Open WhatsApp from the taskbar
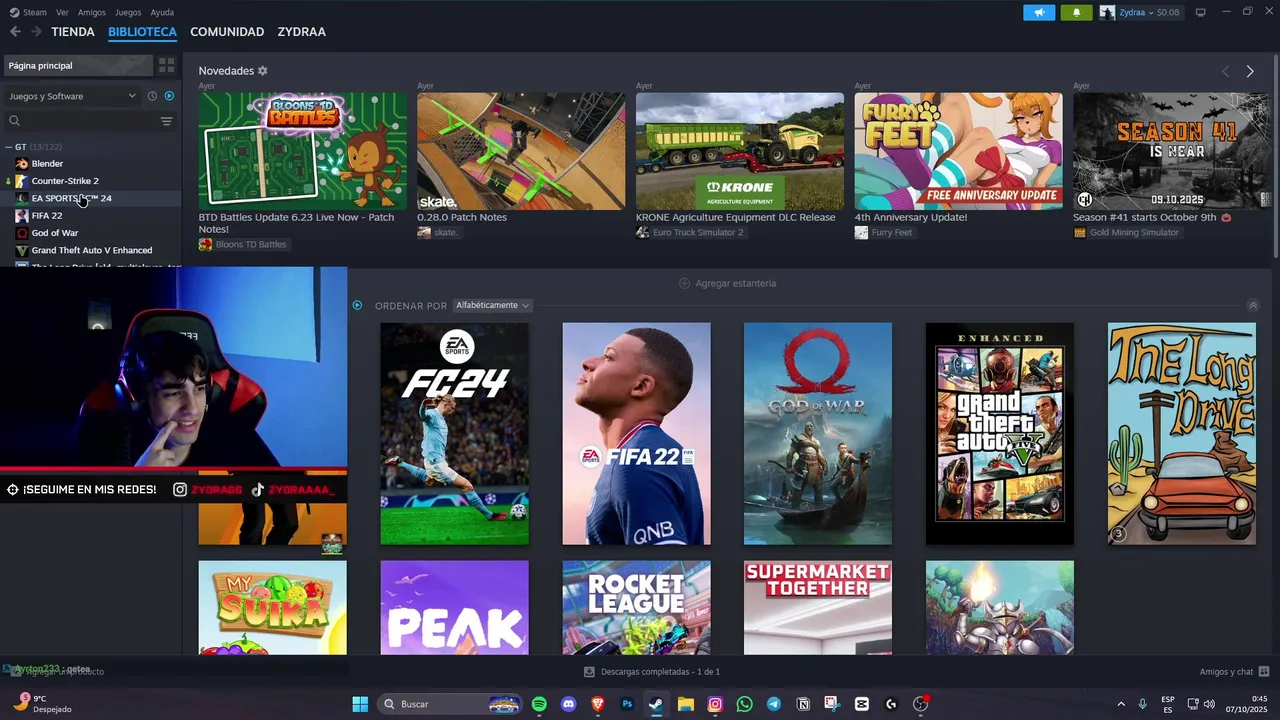Screen dimensions: 1280x720 744,704
